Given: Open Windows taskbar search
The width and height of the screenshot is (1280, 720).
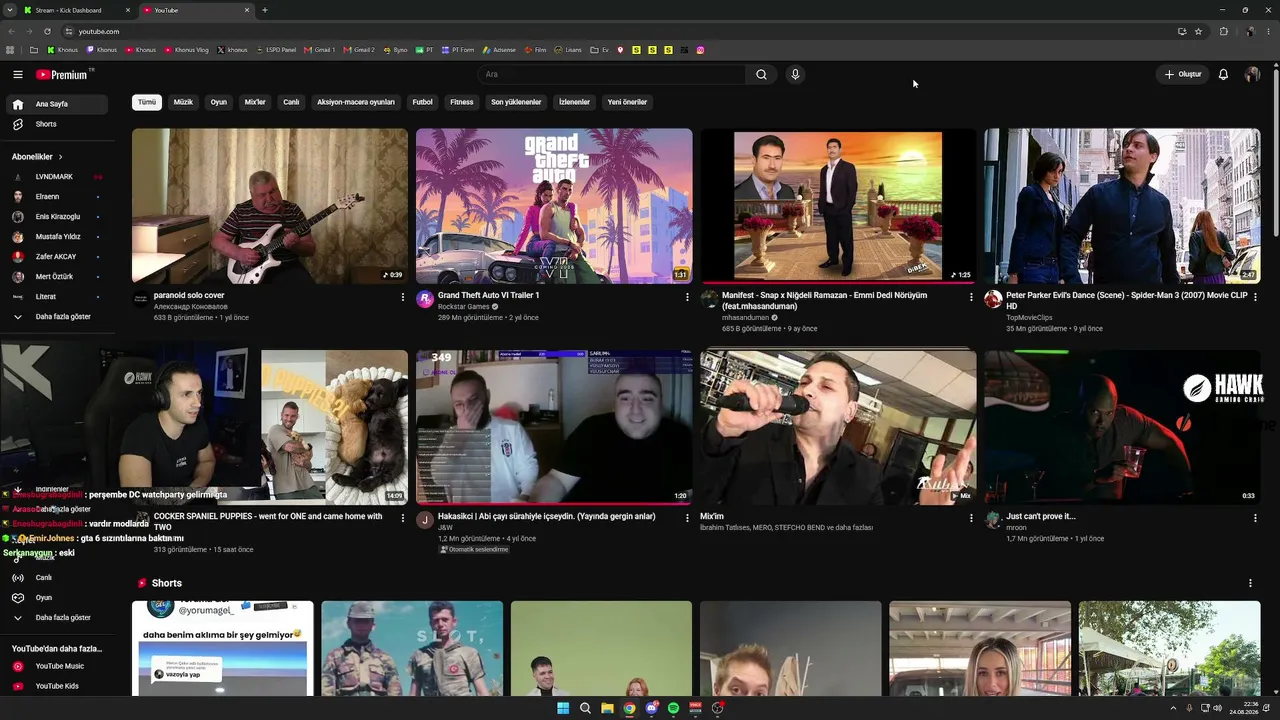Looking at the screenshot, I should tap(585, 708).
